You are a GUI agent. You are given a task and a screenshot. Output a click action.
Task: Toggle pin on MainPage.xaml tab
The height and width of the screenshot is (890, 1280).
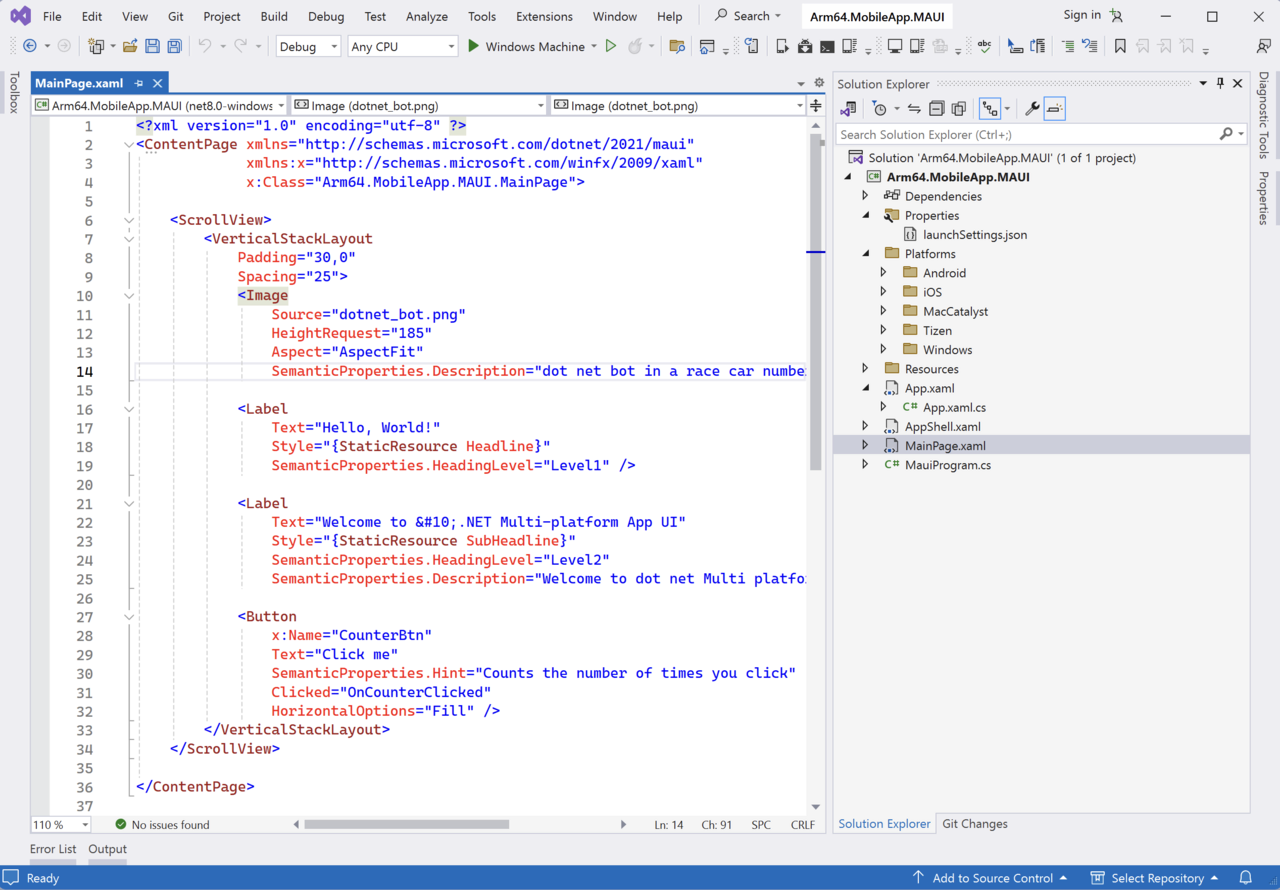[x=139, y=84]
